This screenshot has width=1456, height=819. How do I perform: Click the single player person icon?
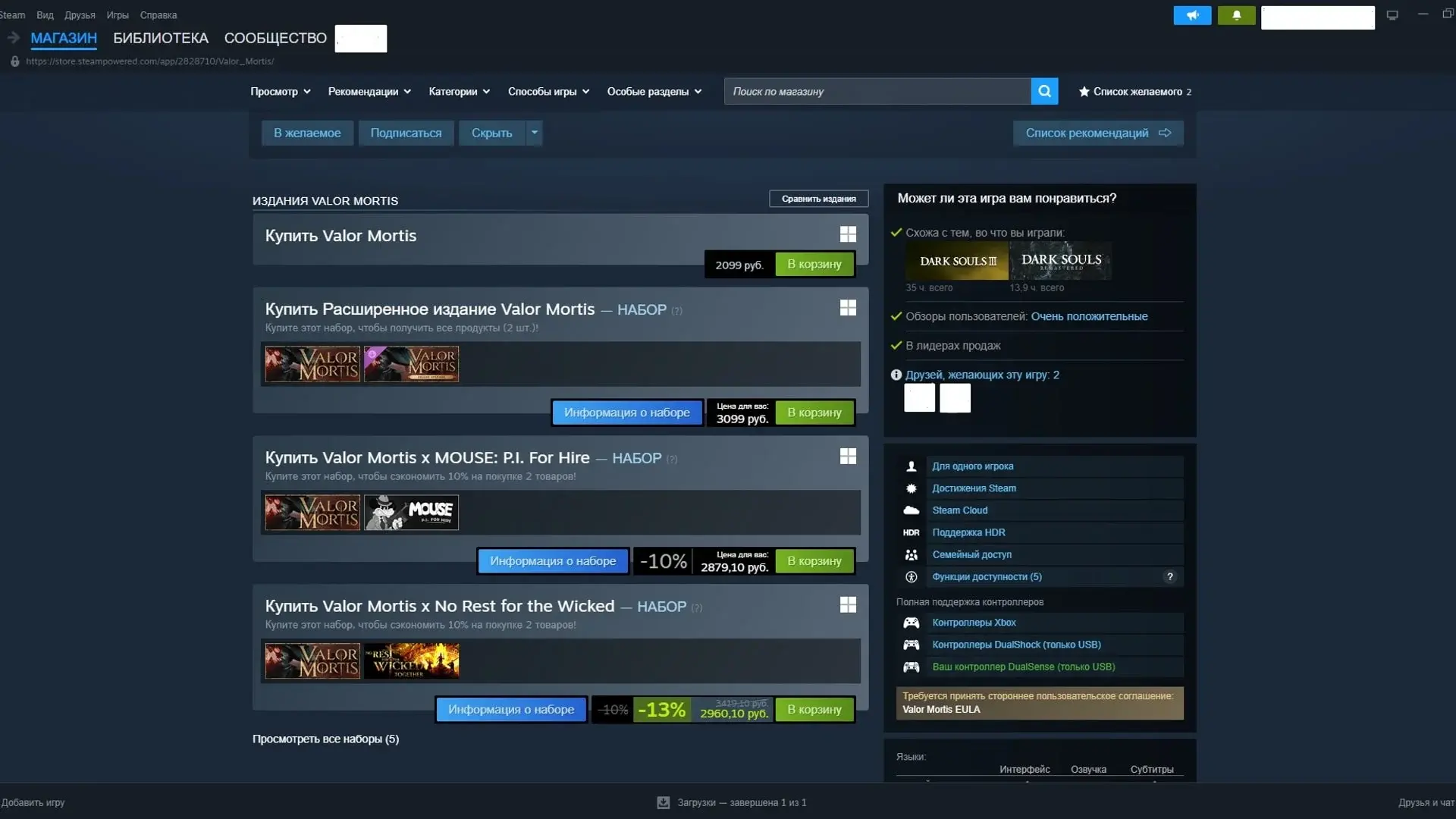(x=911, y=466)
